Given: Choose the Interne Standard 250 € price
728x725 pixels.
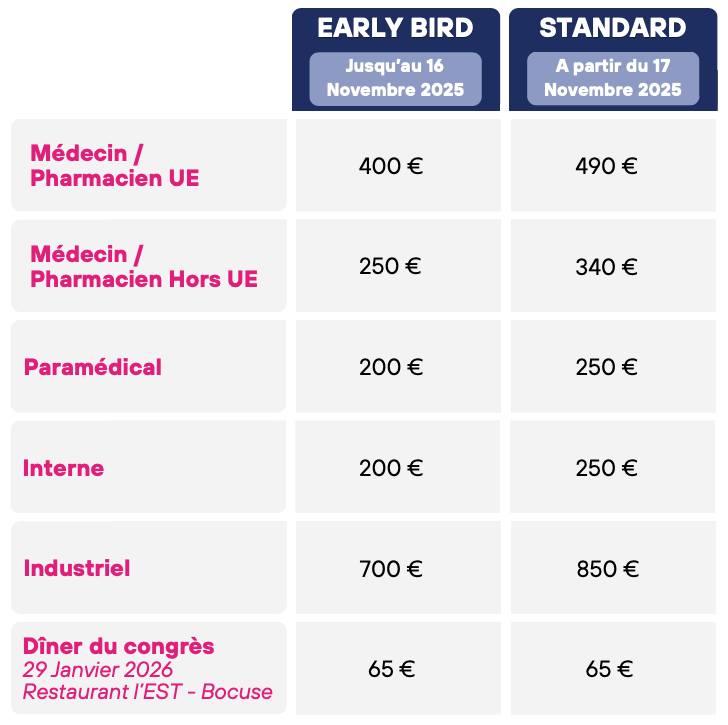Looking at the screenshot, I should tap(606, 468).
